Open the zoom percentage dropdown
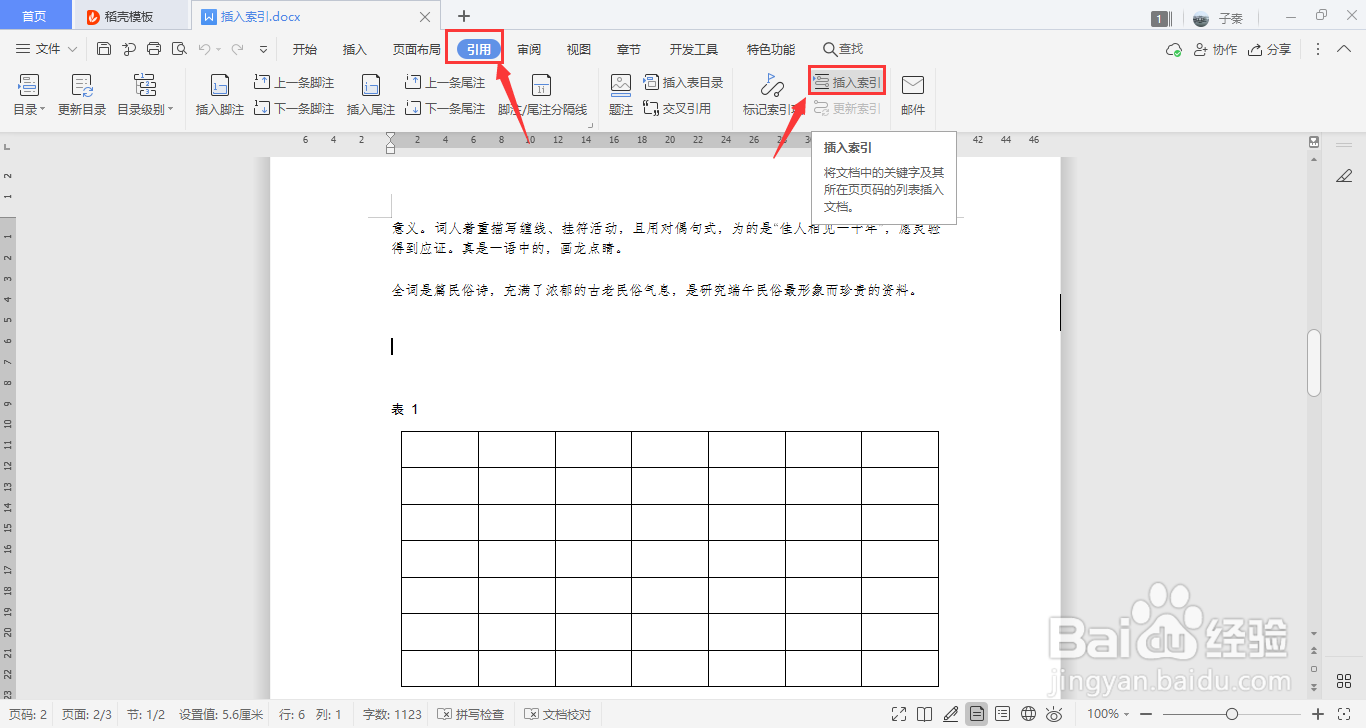Viewport: 1366px width, 728px height. (x=1107, y=714)
